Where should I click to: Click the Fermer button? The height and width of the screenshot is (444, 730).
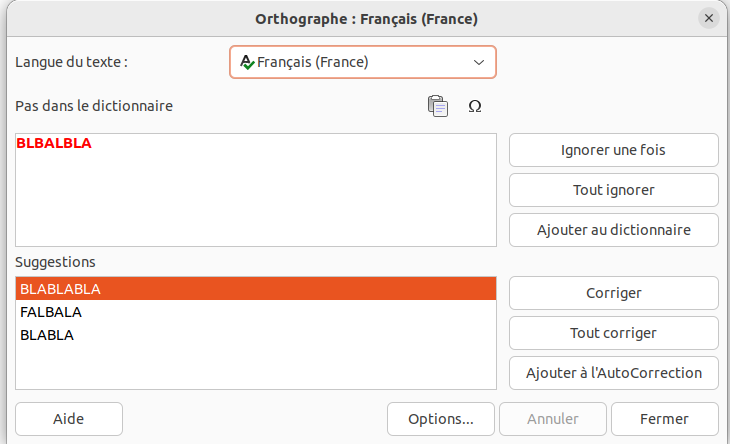click(664, 419)
